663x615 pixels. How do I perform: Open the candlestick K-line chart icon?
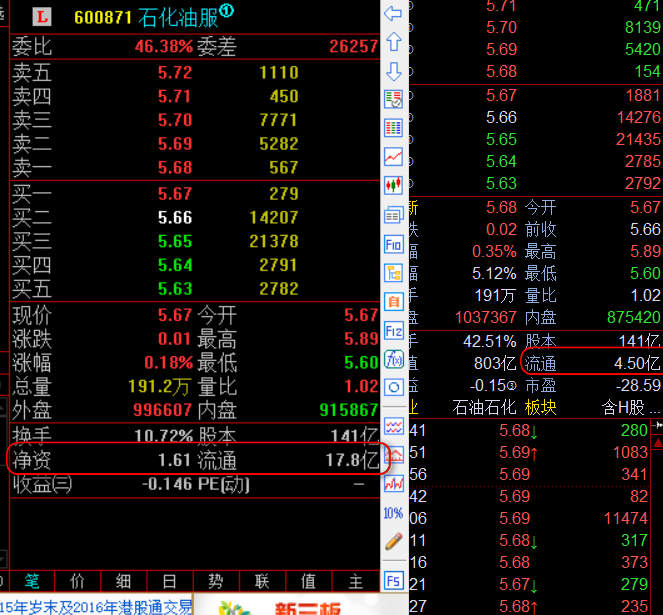pyautogui.click(x=393, y=185)
